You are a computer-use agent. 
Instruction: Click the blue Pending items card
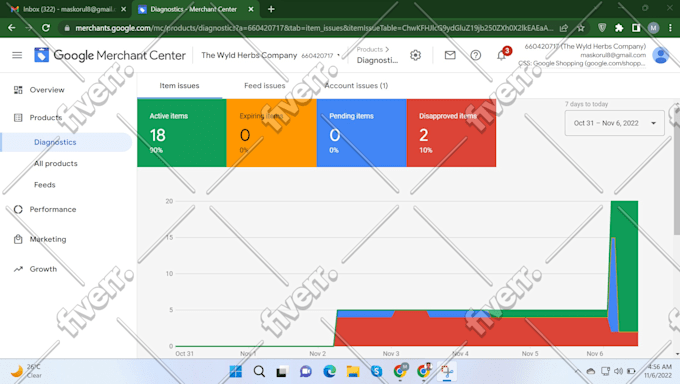362,133
